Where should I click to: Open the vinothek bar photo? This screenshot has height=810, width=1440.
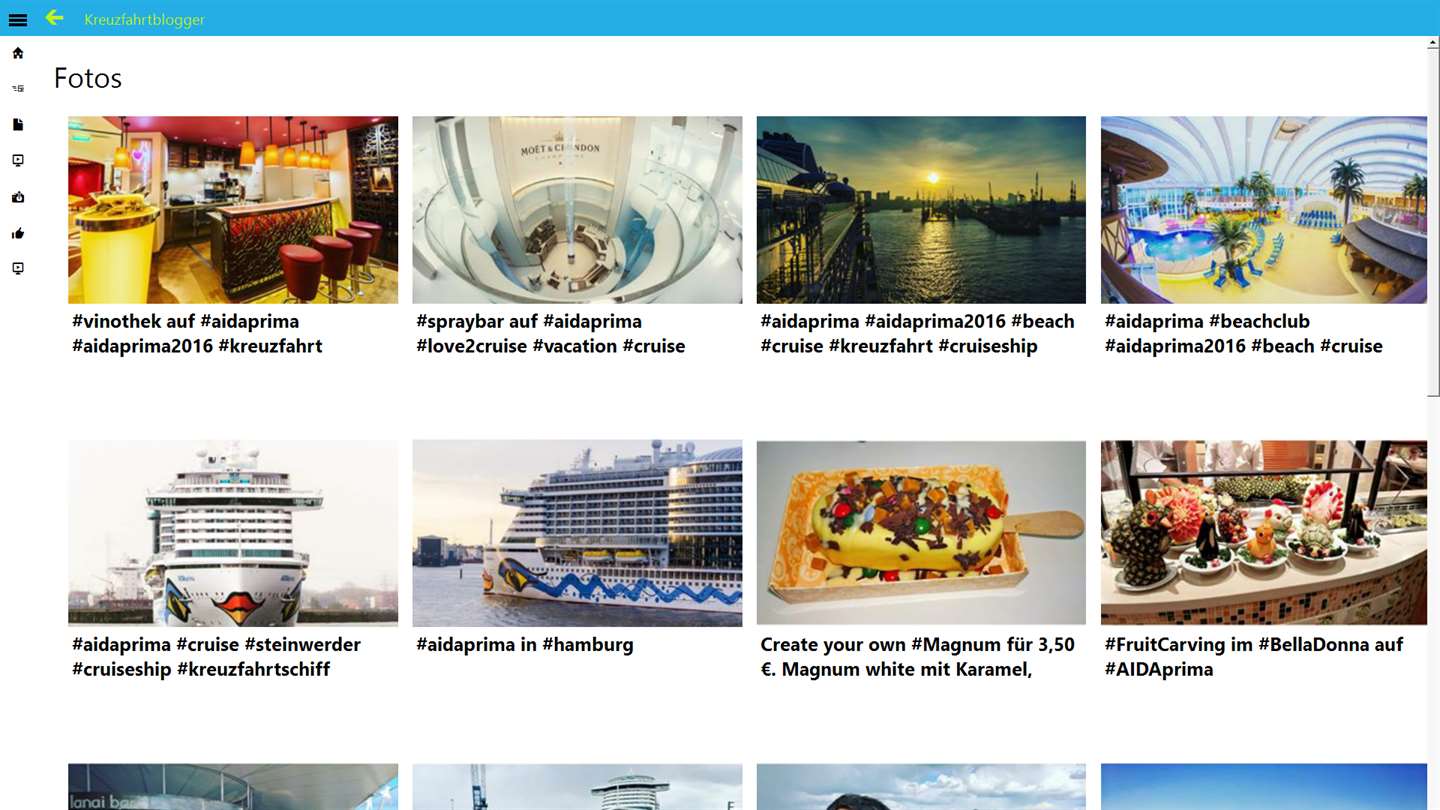(233, 210)
